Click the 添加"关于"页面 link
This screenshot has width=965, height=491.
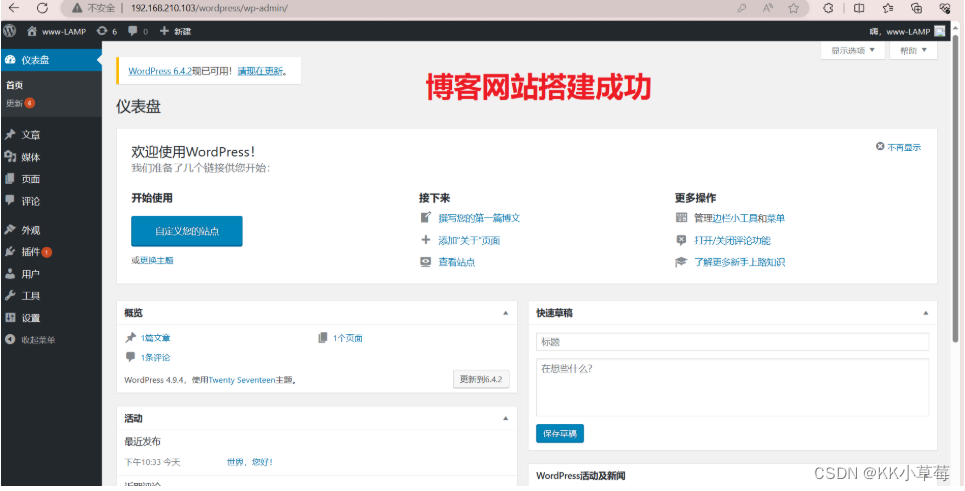coord(469,241)
